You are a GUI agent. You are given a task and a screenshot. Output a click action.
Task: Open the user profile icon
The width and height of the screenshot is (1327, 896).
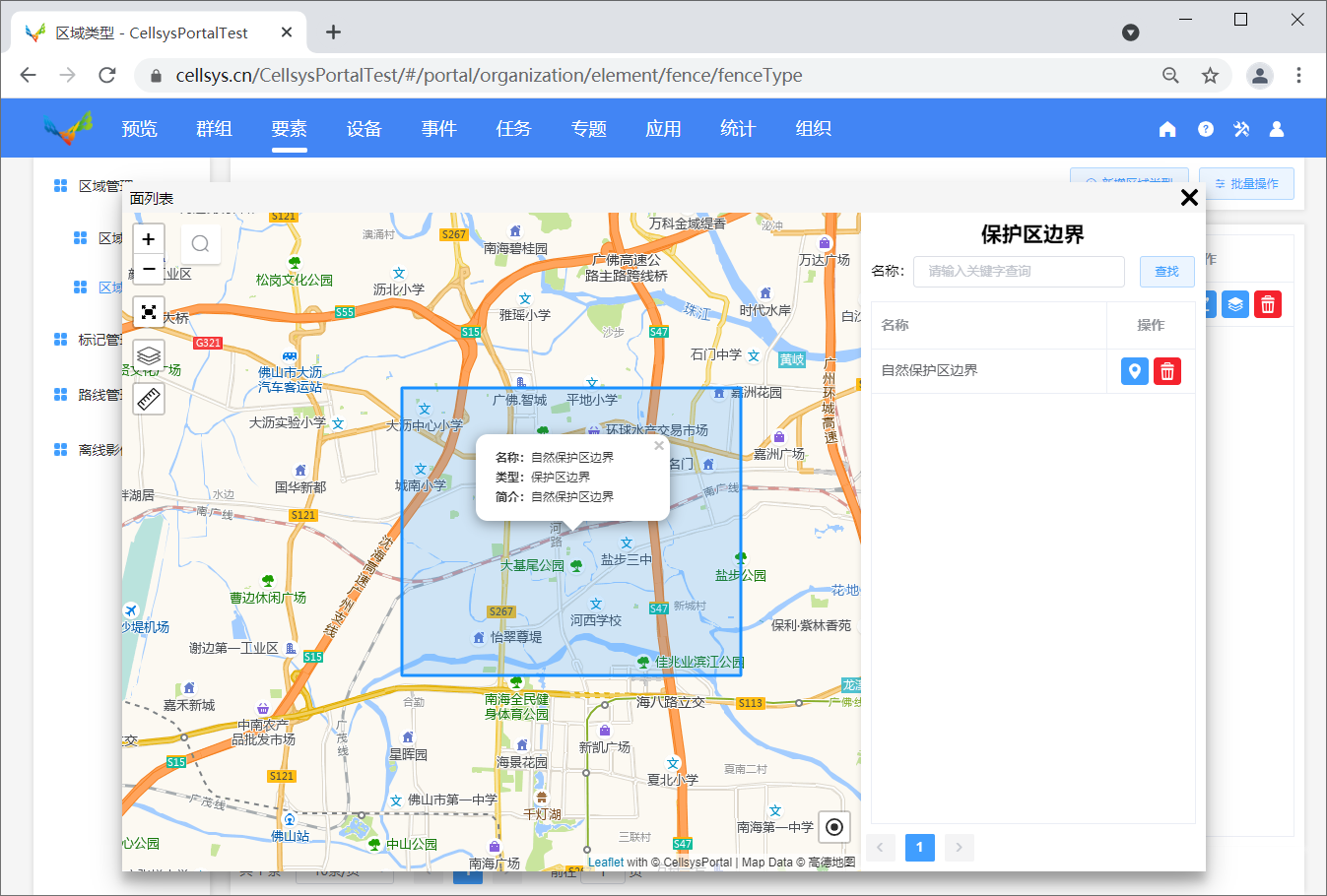pyautogui.click(x=1277, y=129)
